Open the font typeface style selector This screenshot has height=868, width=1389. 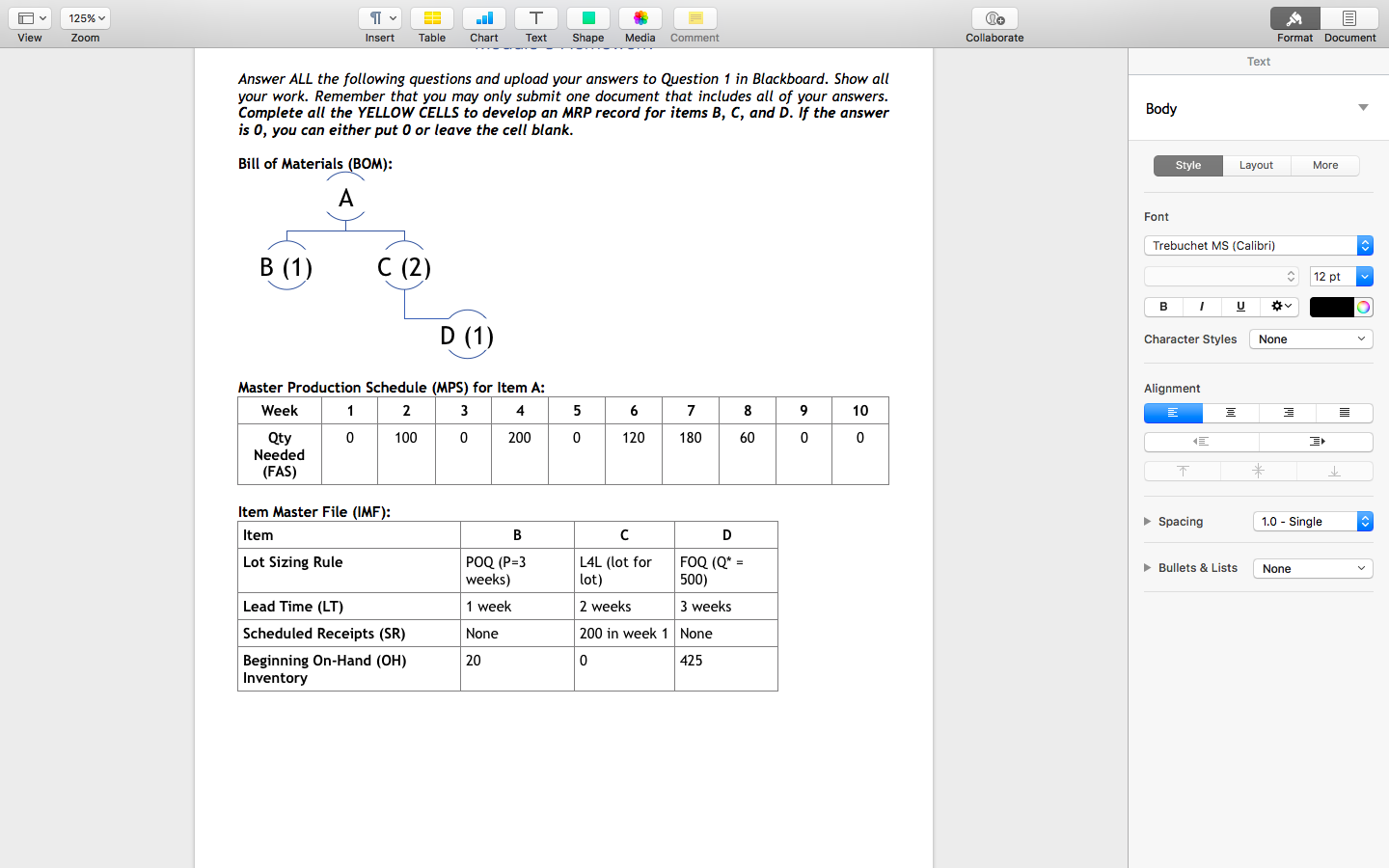pos(1221,277)
